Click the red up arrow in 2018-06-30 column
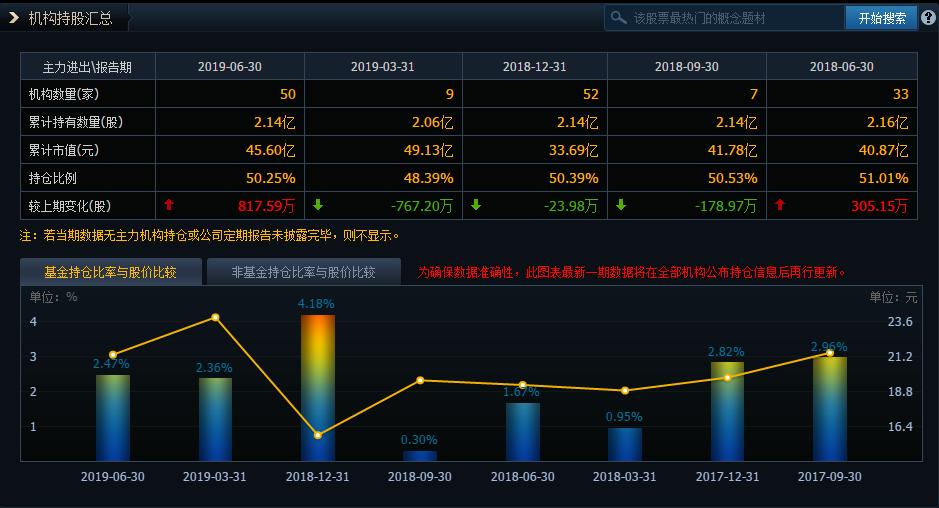 coord(780,205)
